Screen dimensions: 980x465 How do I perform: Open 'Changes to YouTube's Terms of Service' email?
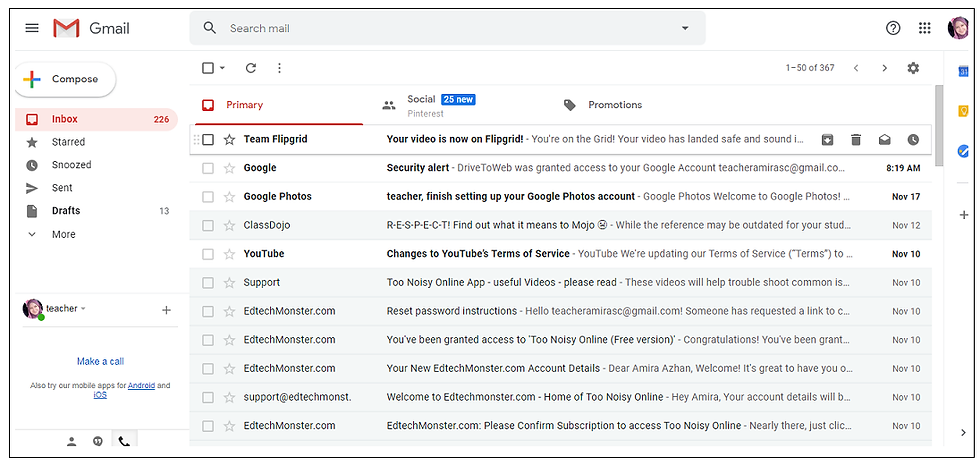click(x=561, y=254)
